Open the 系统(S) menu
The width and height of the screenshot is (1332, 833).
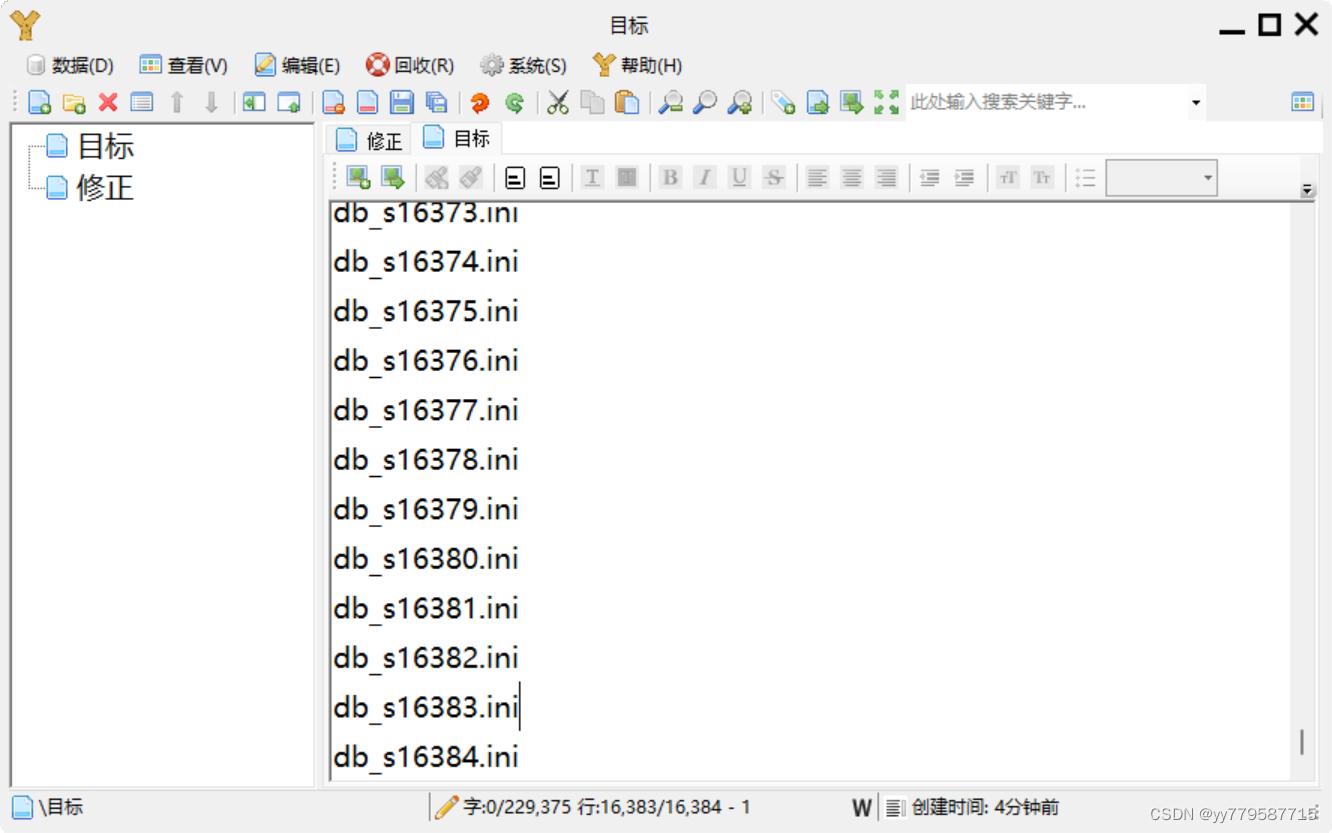[523, 65]
